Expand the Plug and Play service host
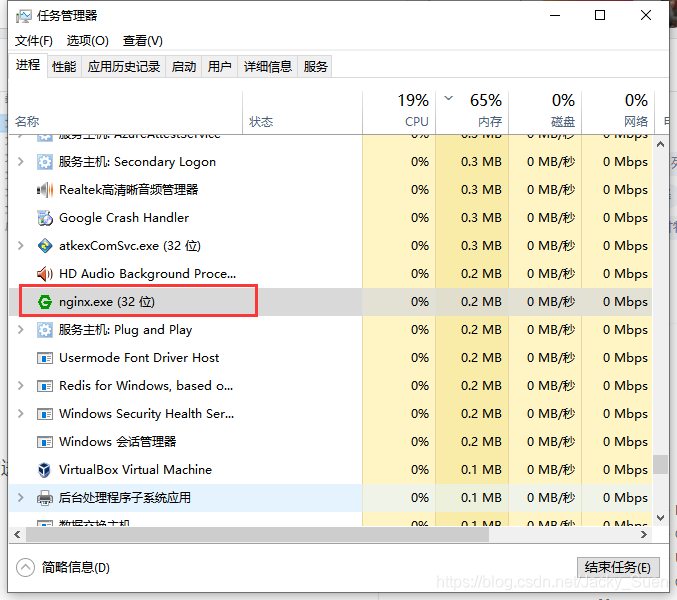Screen dimensions: 677x600 coord(21,330)
